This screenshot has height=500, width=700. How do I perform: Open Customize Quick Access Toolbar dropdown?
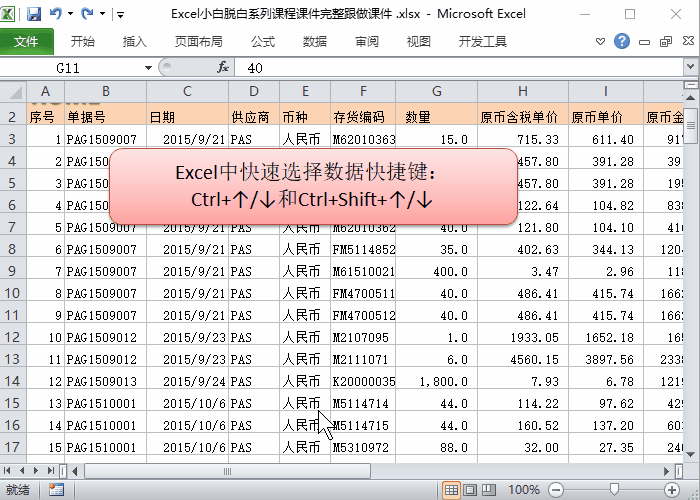pyautogui.click(x=120, y=15)
